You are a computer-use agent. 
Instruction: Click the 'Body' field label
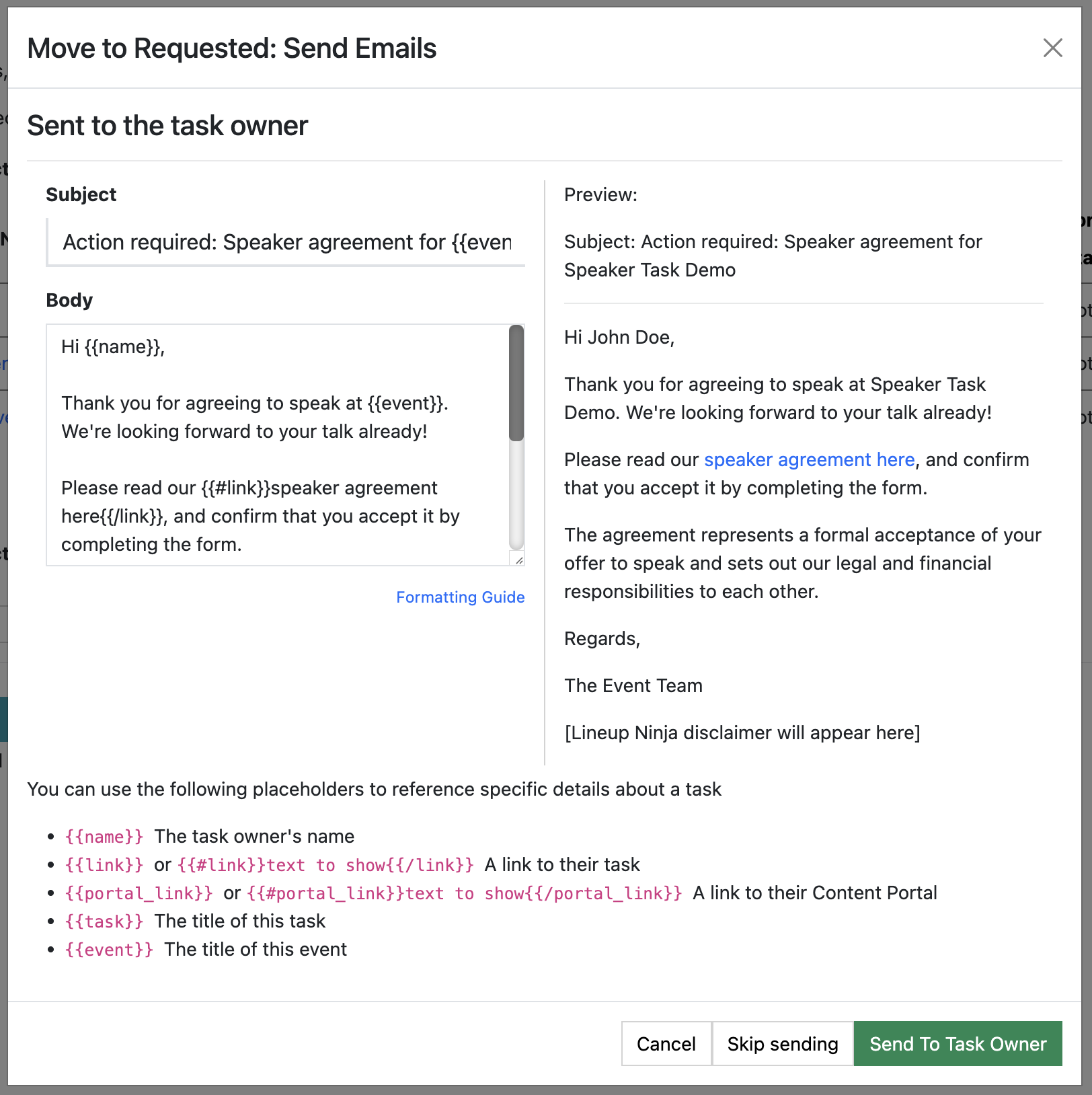click(x=69, y=300)
